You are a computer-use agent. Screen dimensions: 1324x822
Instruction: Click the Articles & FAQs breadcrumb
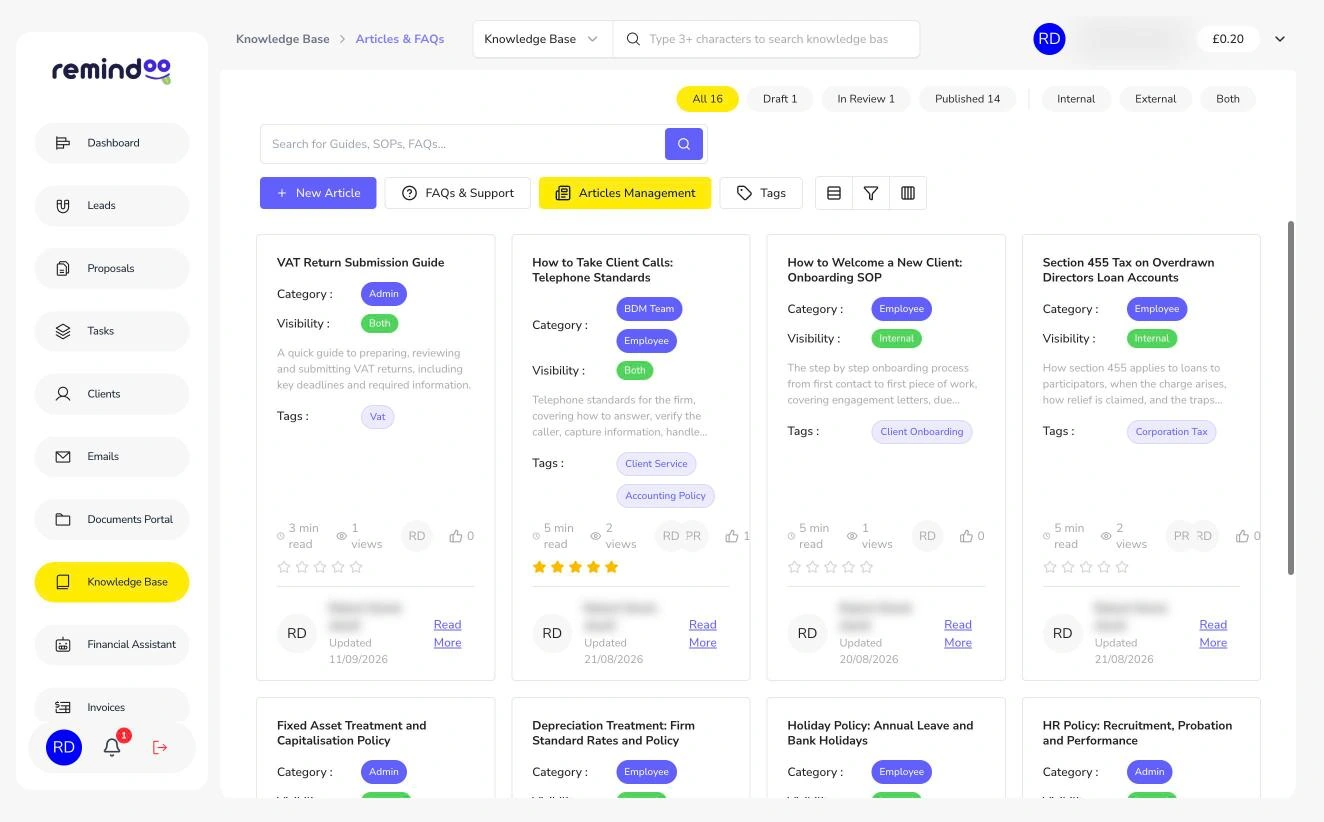pyautogui.click(x=400, y=39)
